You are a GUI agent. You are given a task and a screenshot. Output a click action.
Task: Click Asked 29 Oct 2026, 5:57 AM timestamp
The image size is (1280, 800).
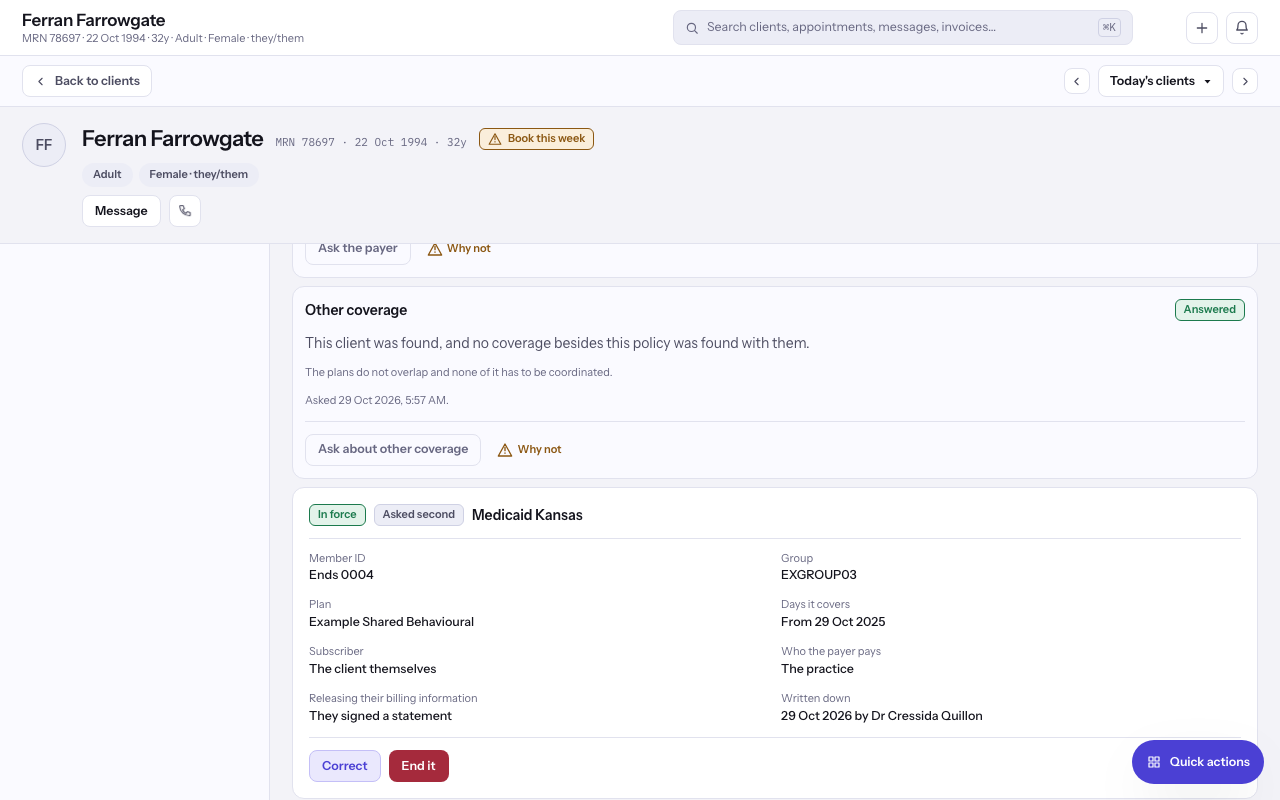377,400
